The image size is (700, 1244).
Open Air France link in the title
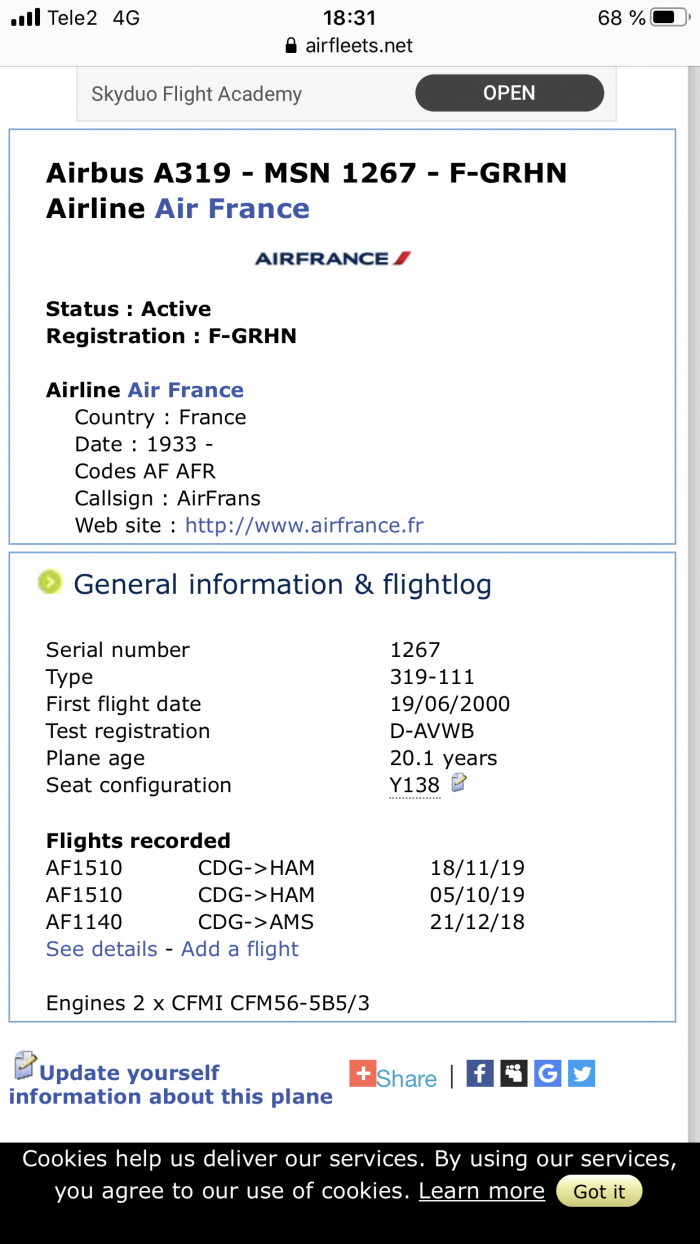click(x=232, y=208)
